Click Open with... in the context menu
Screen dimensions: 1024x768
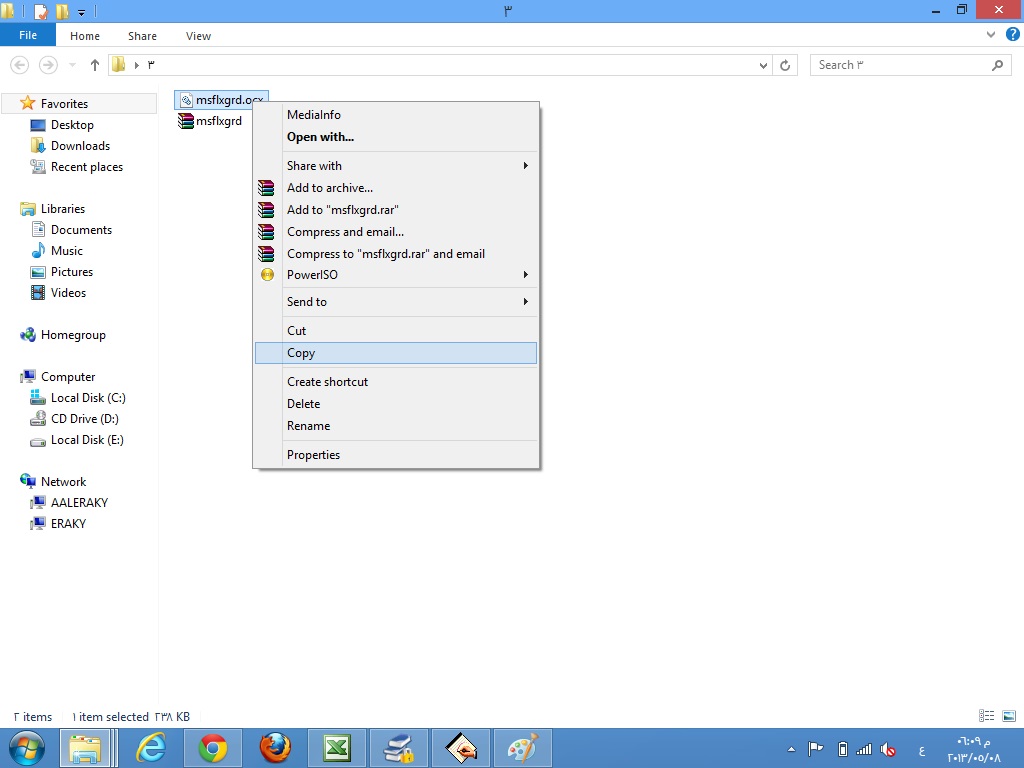click(x=396, y=136)
